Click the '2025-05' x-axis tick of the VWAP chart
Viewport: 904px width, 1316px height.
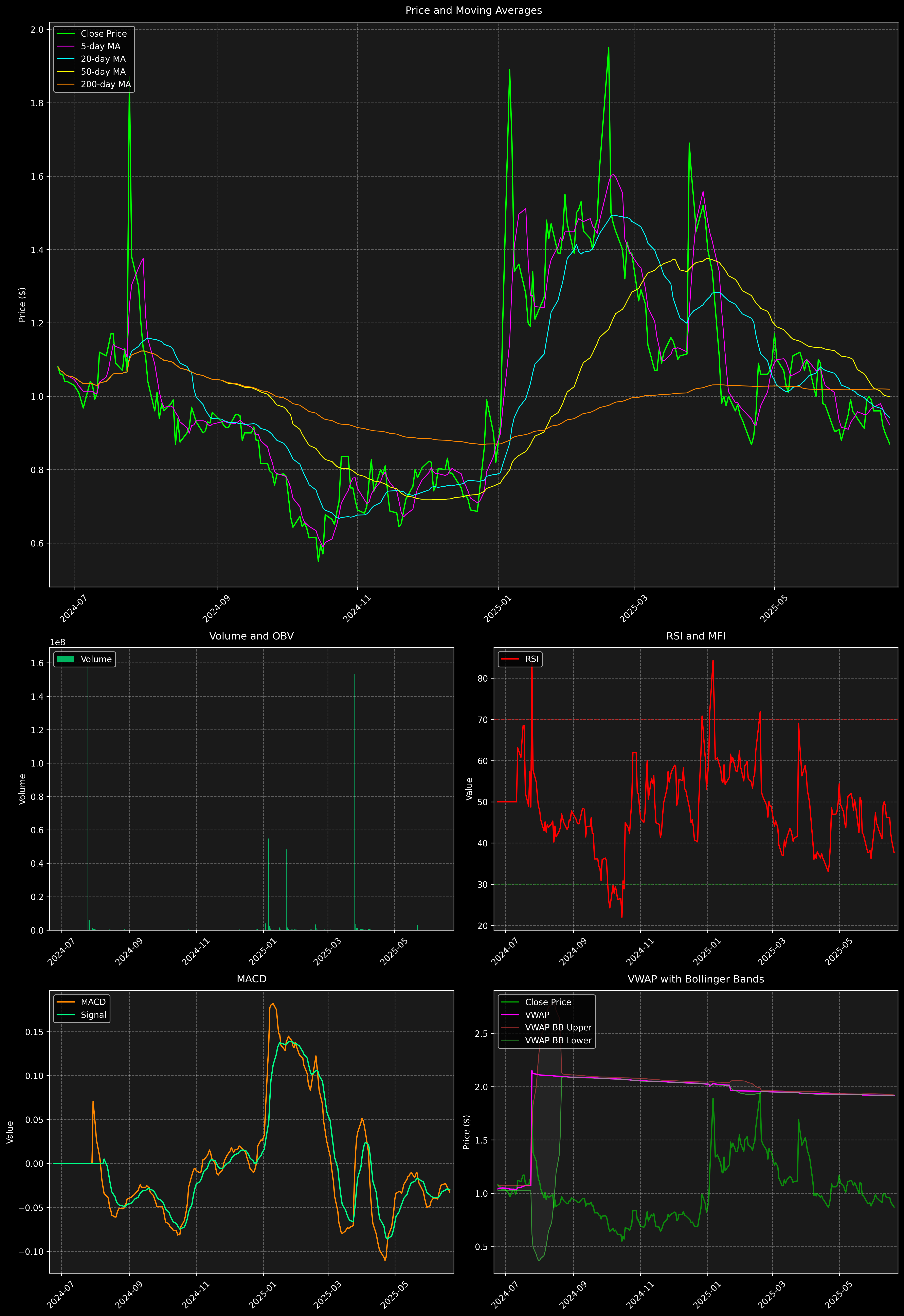(x=838, y=1295)
